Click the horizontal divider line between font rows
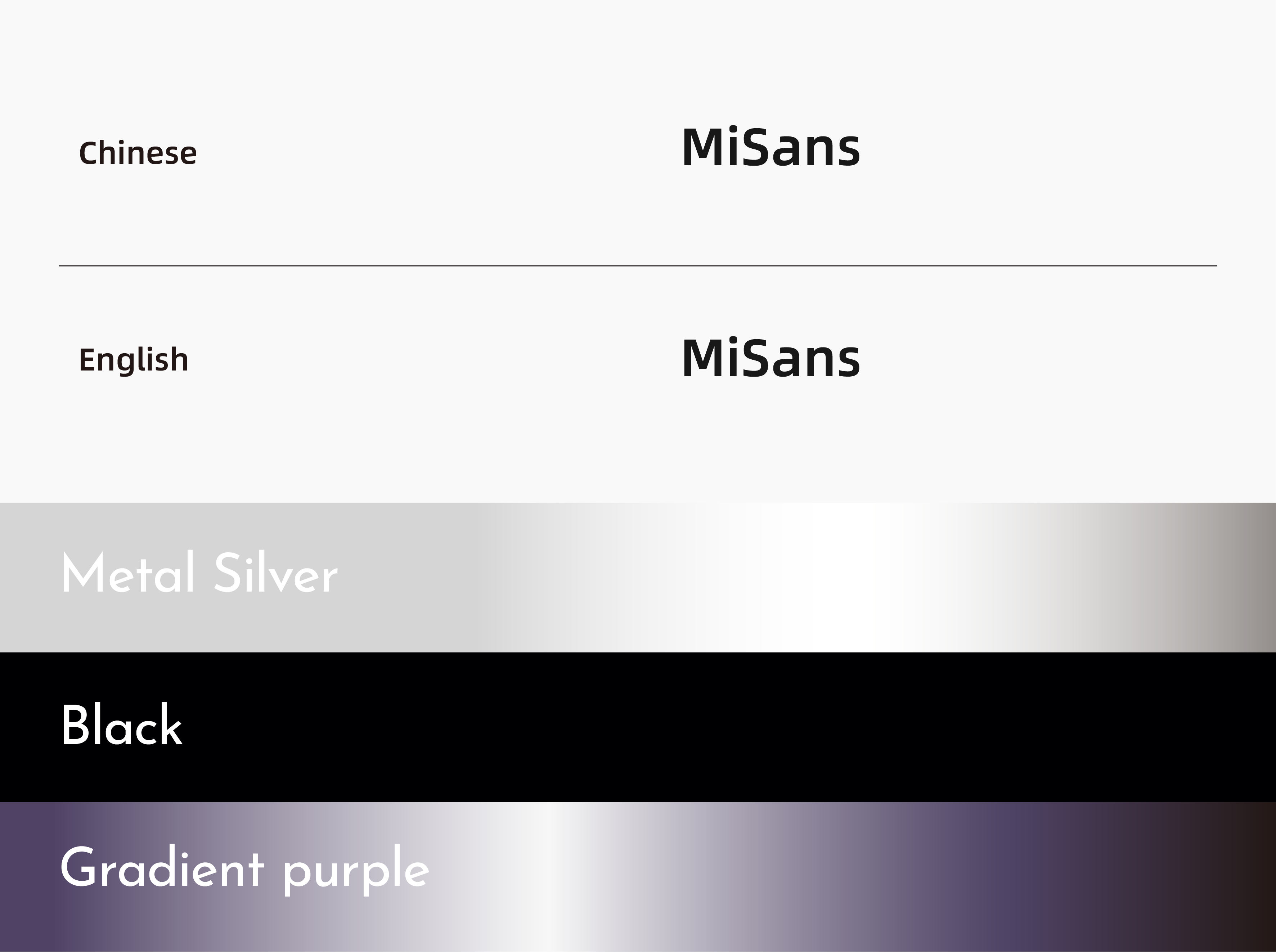This screenshot has height=952, width=1276. pyautogui.click(x=638, y=266)
